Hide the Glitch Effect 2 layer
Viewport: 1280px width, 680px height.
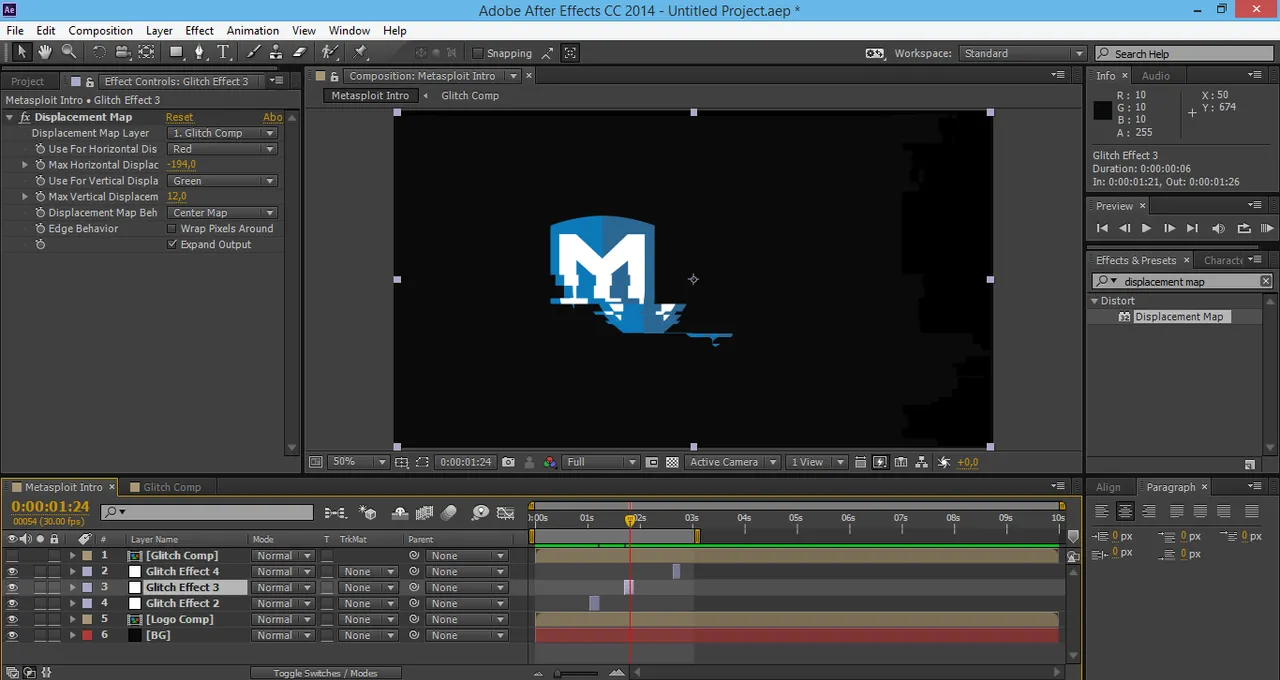pyautogui.click(x=12, y=603)
